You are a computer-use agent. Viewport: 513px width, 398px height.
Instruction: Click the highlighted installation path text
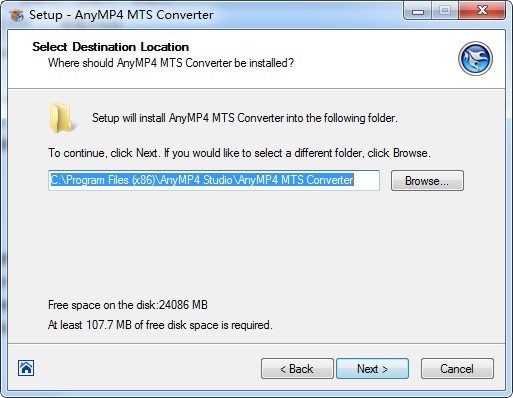coord(202,180)
